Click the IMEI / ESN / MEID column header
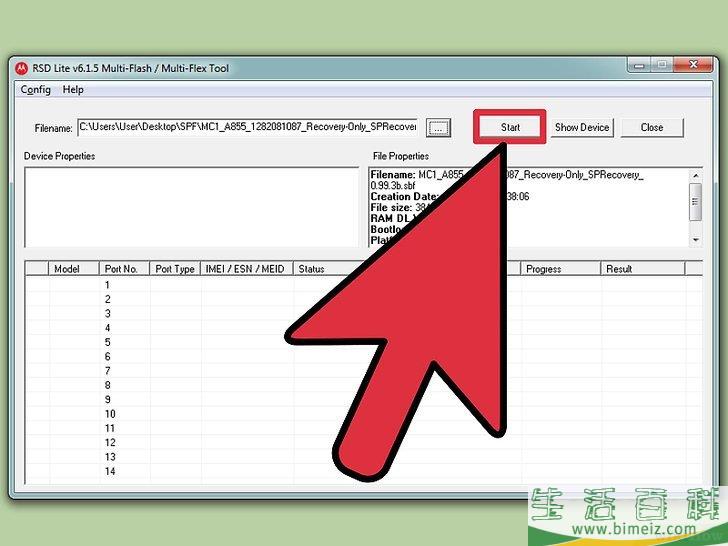 [x=247, y=269]
